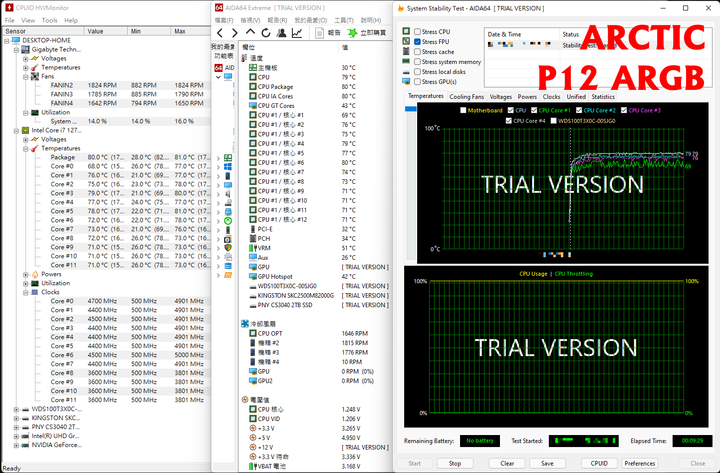The width and height of the screenshot is (720, 473).
Task: Click the System Stability Test flame icon
Action: click(400, 8)
